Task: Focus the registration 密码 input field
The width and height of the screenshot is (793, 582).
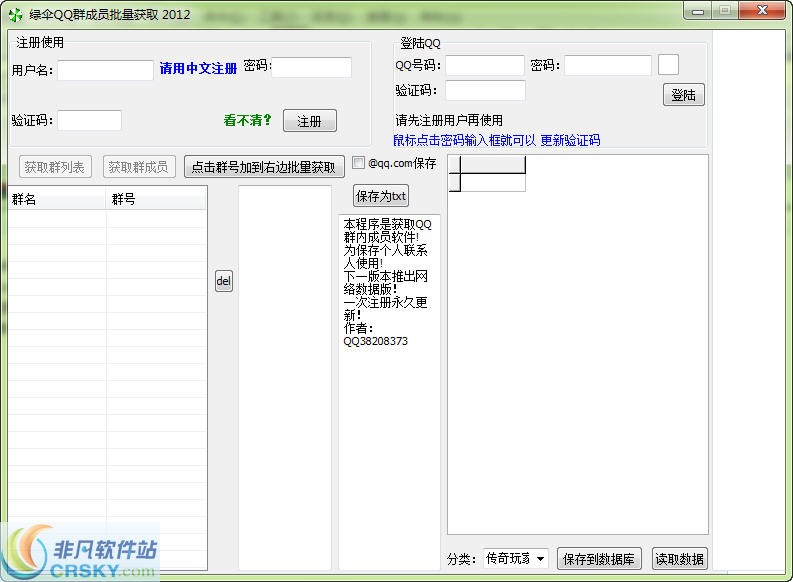Action: tap(312, 67)
